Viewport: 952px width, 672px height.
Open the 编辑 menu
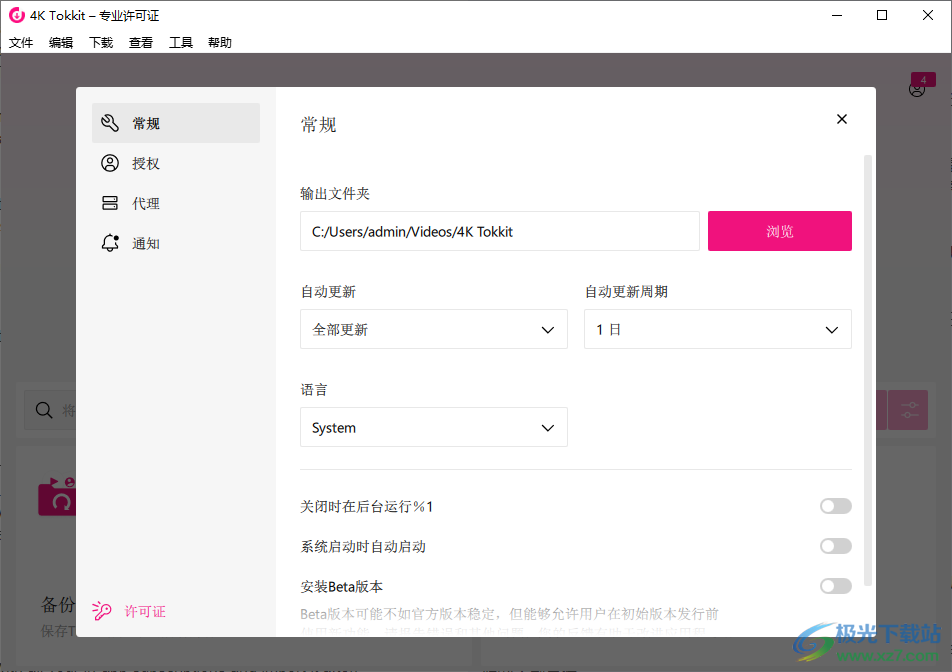[61, 42]
